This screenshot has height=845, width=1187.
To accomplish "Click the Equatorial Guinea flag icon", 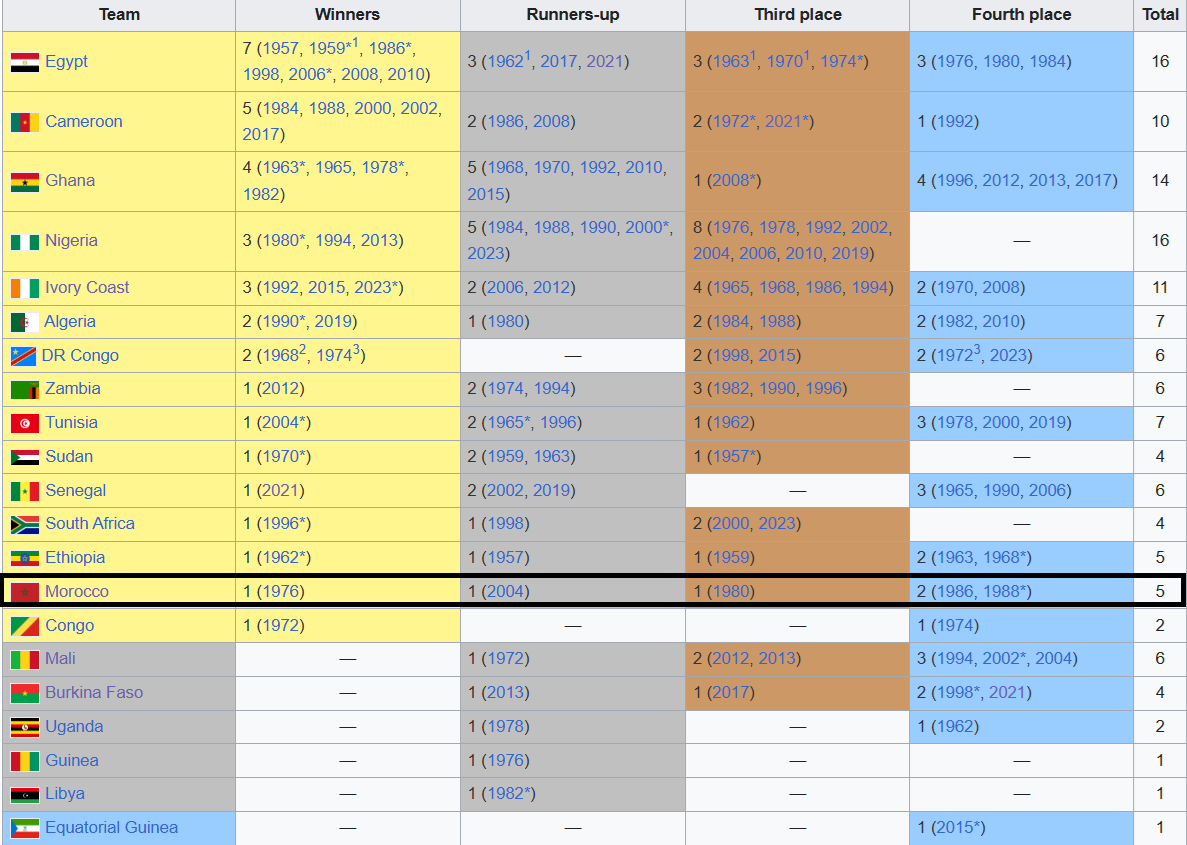I will [x=25, y=828].
